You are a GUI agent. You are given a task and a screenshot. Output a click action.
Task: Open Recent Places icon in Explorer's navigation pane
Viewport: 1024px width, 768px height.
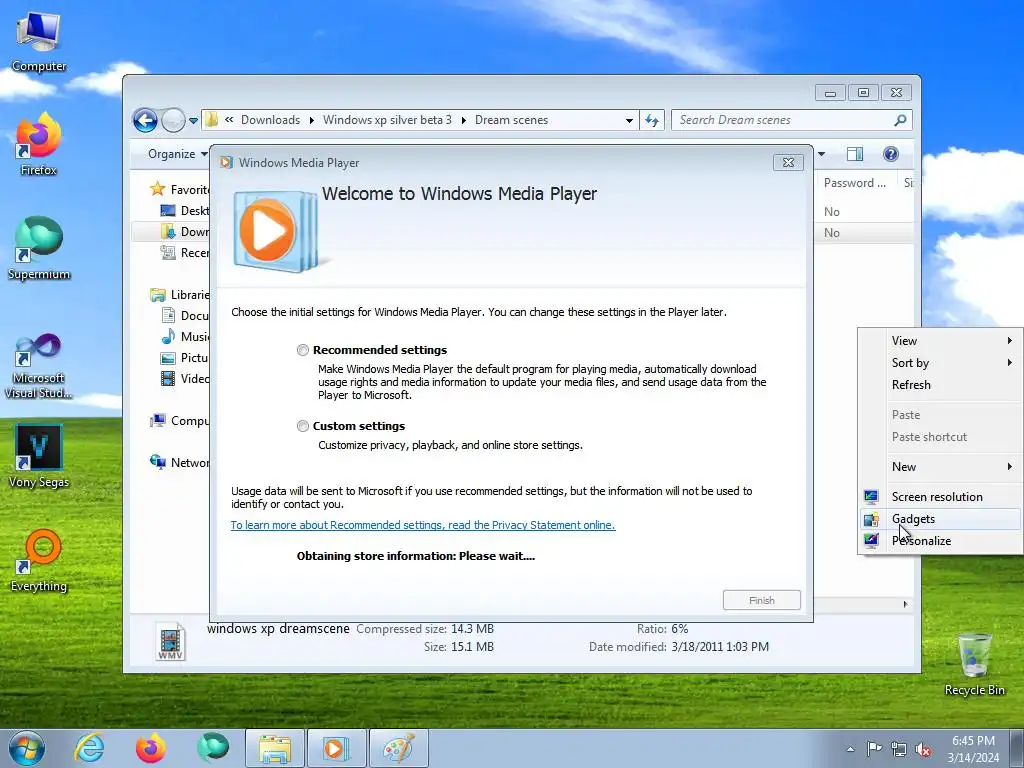168,253
